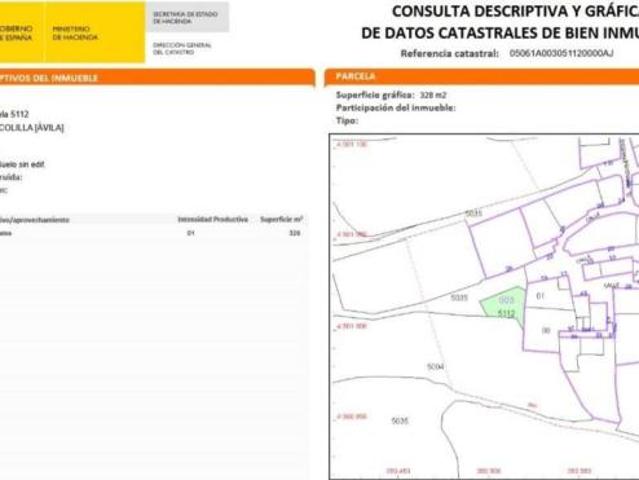This screenshot has height=480, width=639.
Task: Click the 'Participación del inmueble:' label
Action: coord(396,108)
